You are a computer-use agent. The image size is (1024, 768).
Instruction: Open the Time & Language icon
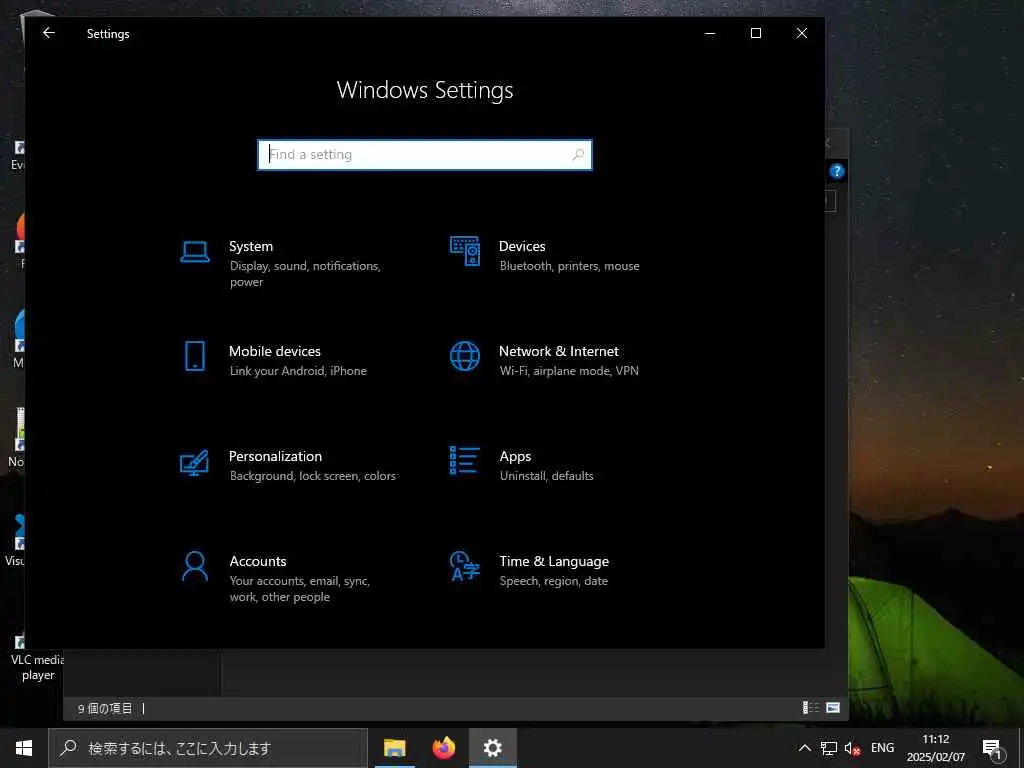(x=465, y=566)
